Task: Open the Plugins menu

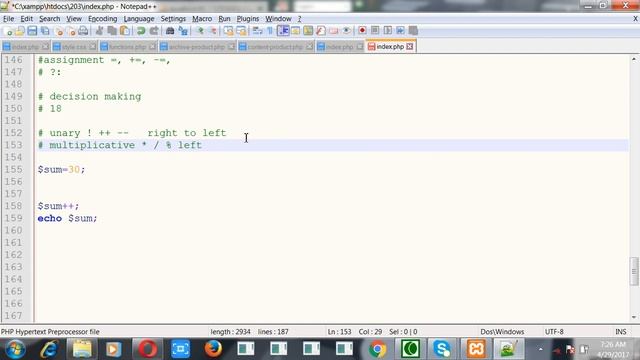Action: 248,19
